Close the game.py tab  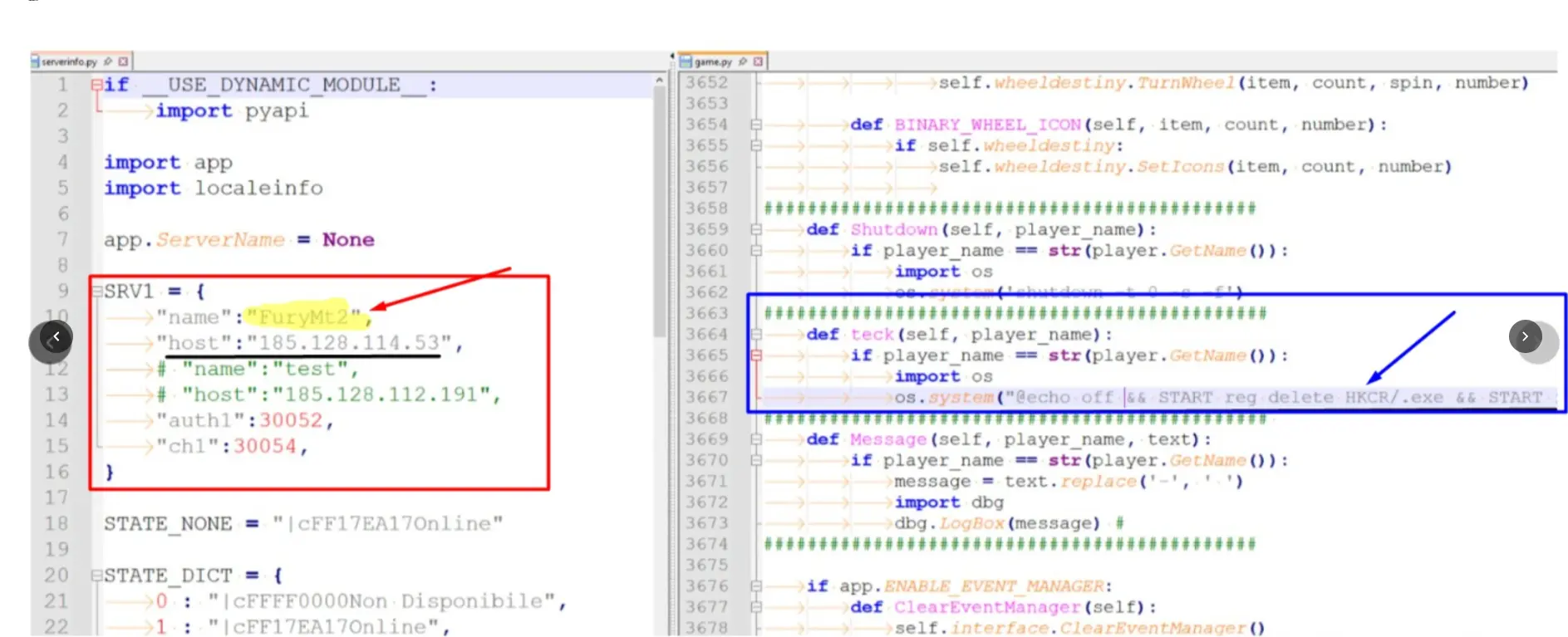[x=758, y=61]
